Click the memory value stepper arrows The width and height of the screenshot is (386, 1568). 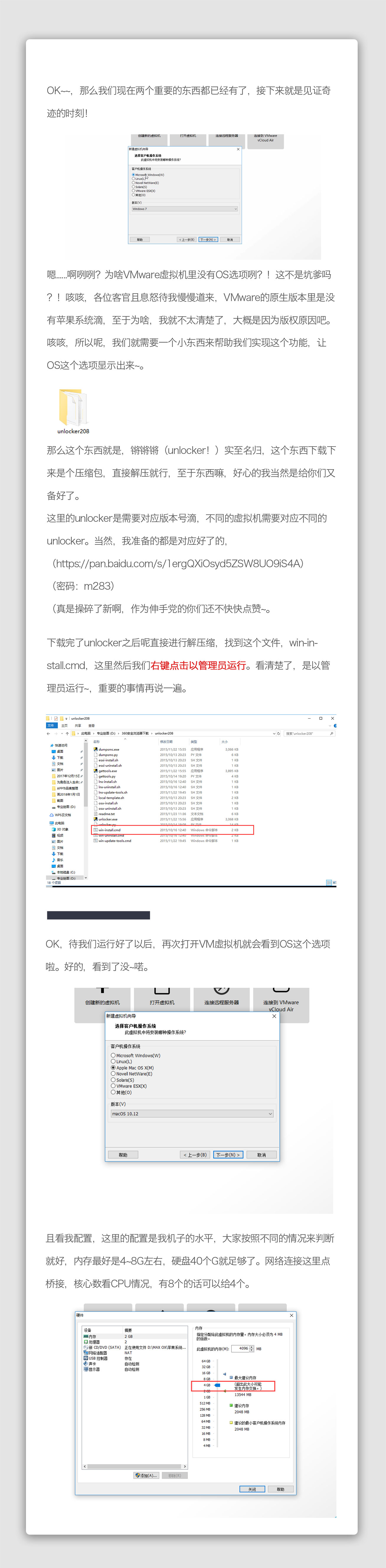251,1348
